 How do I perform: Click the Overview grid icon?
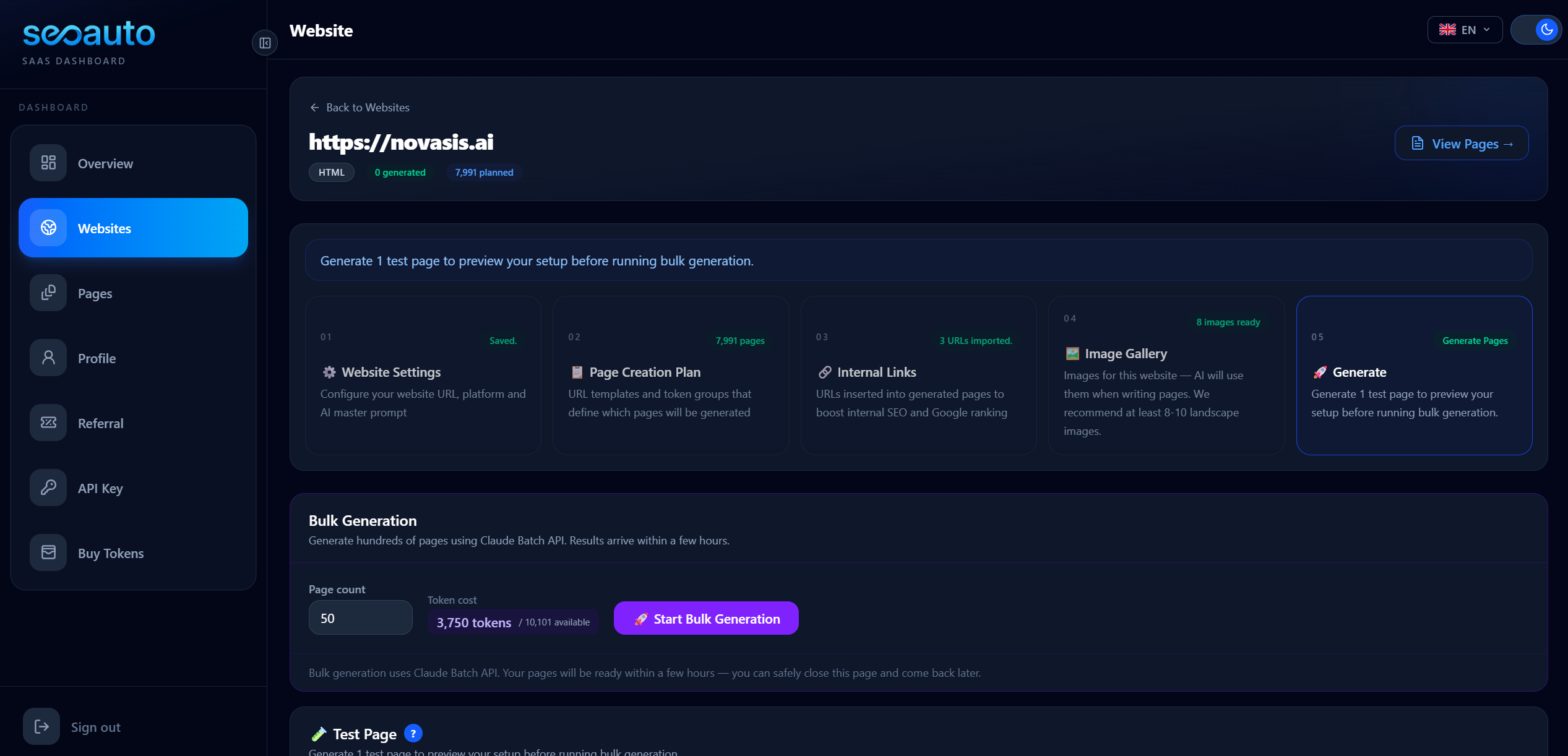[48, 163]
